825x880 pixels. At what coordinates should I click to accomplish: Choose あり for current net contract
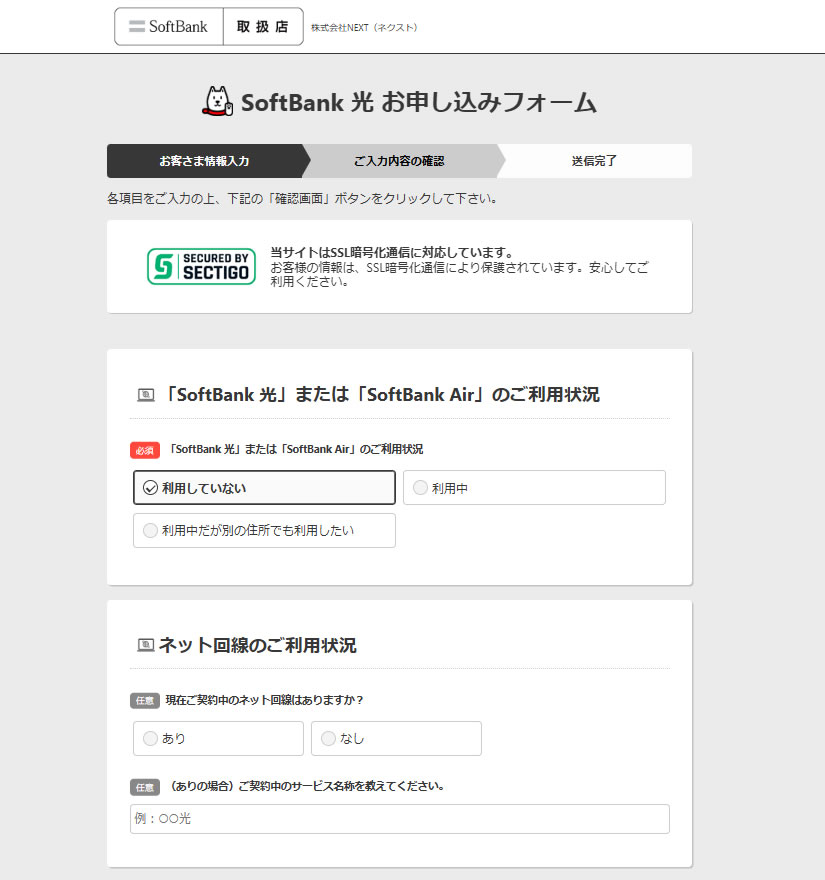(x=218, y=739)
